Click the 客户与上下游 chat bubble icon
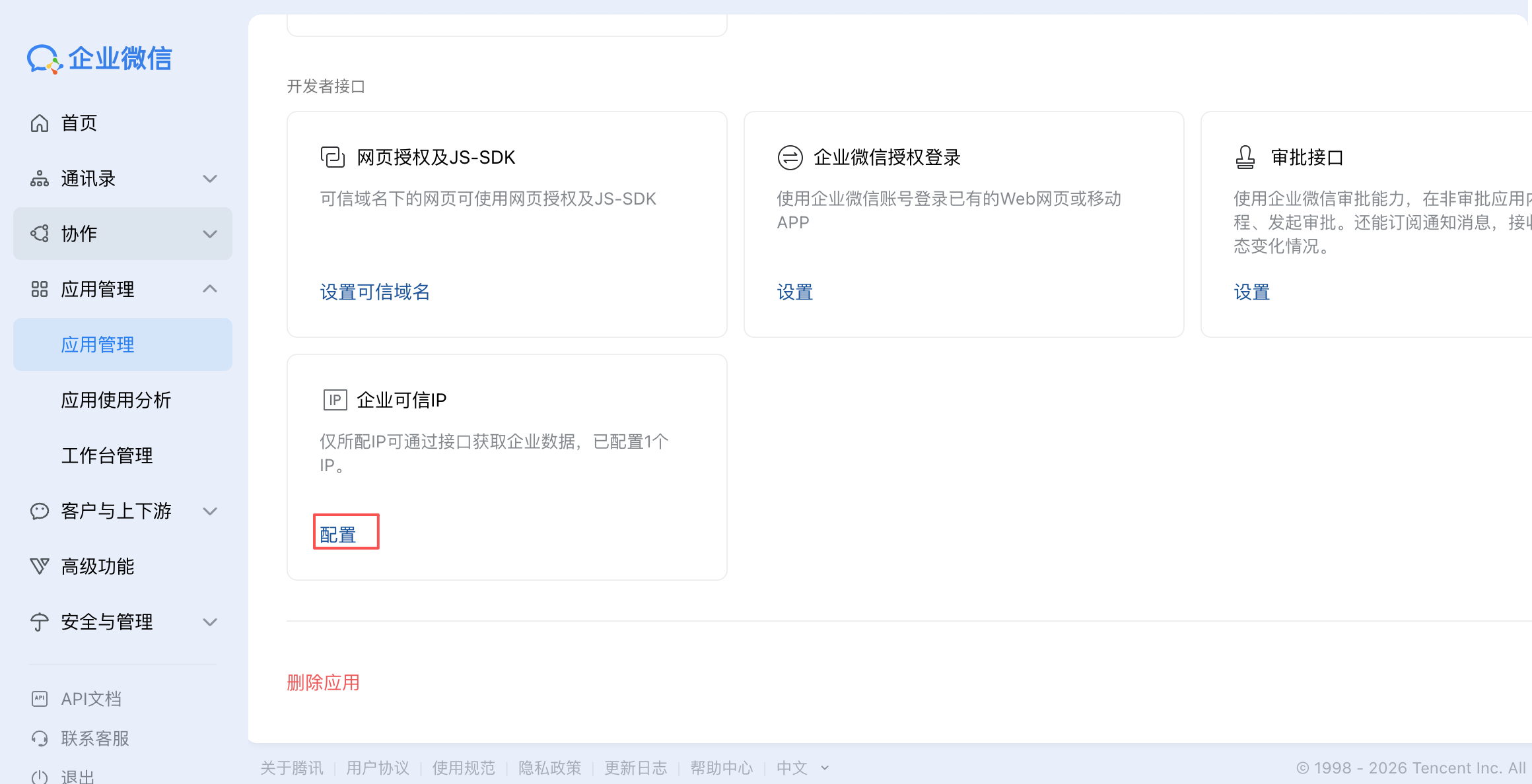Screen dimensions: 1532x784 (x=38, y=511)
